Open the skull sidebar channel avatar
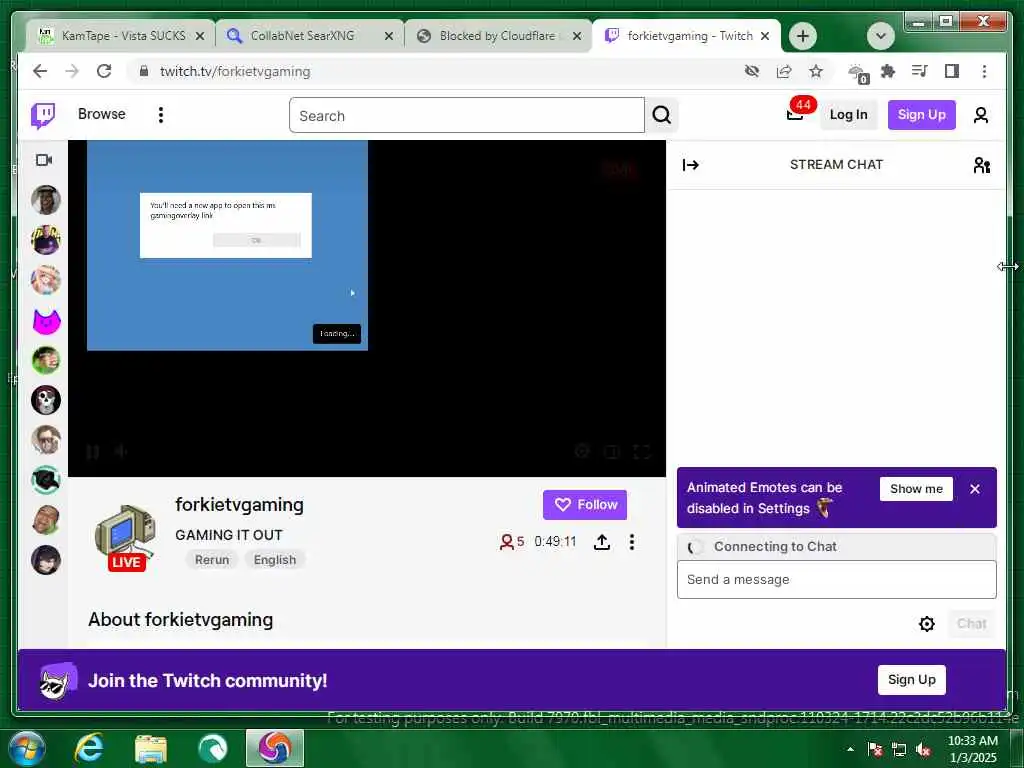 pyautogui.click(x=46, y=400)
